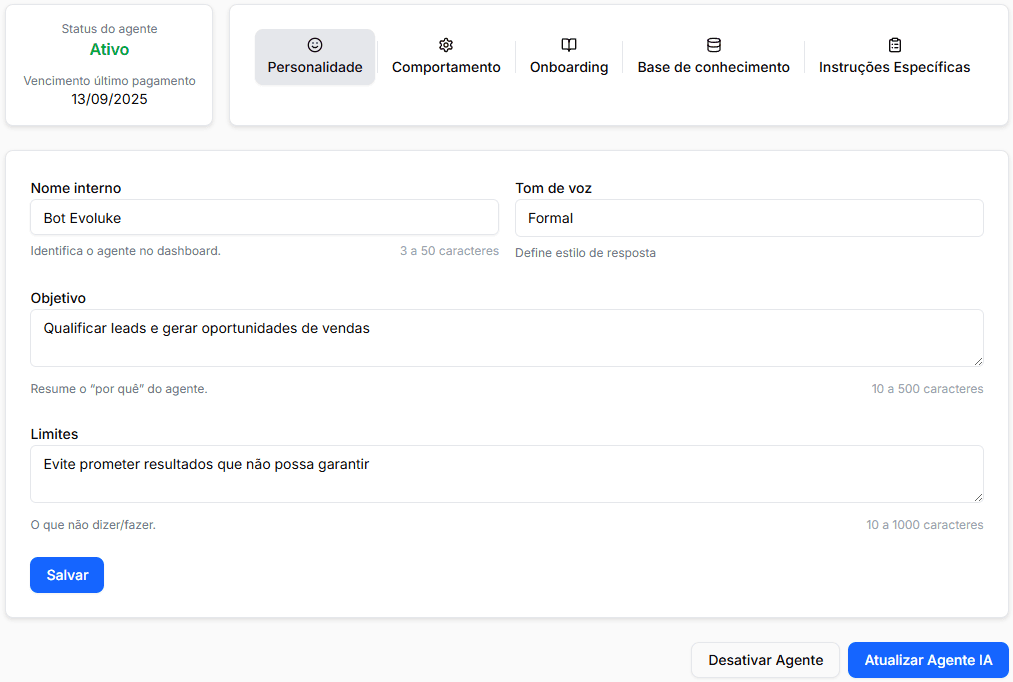Click the smiley face icon above Personalidade
1013x682 pixels.
(x=315, y=45)
